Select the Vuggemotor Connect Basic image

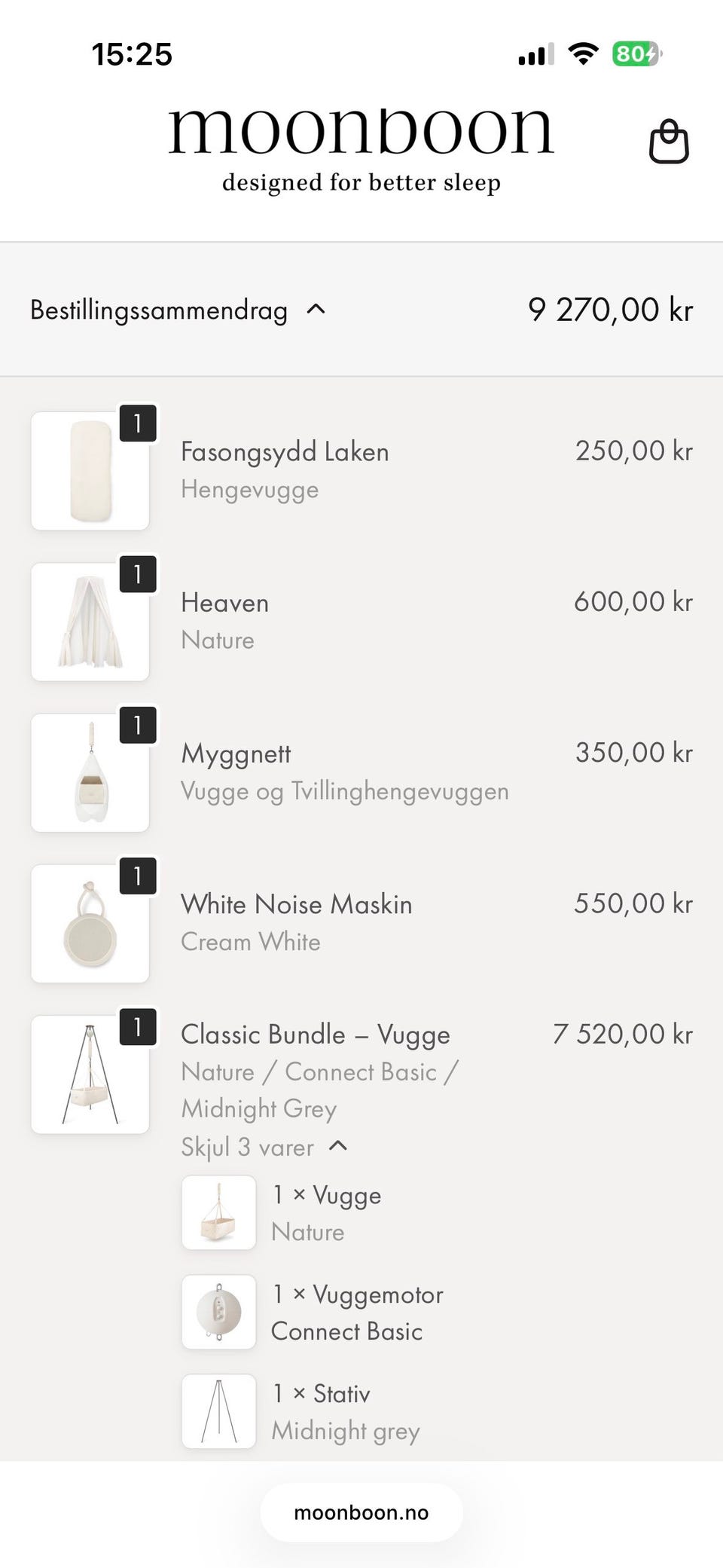[219, 1312]
